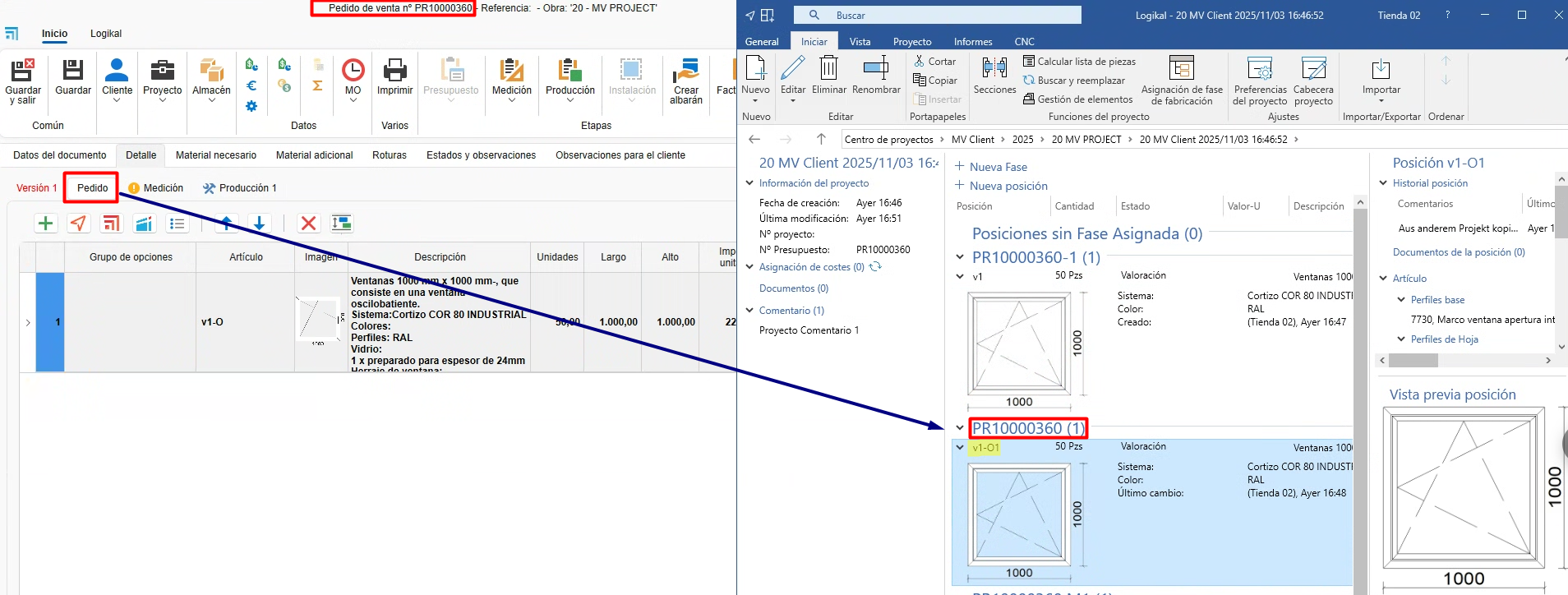Click the Nueva posición link
This screenshot has height=595, width=1568.
coord(1008,186)
